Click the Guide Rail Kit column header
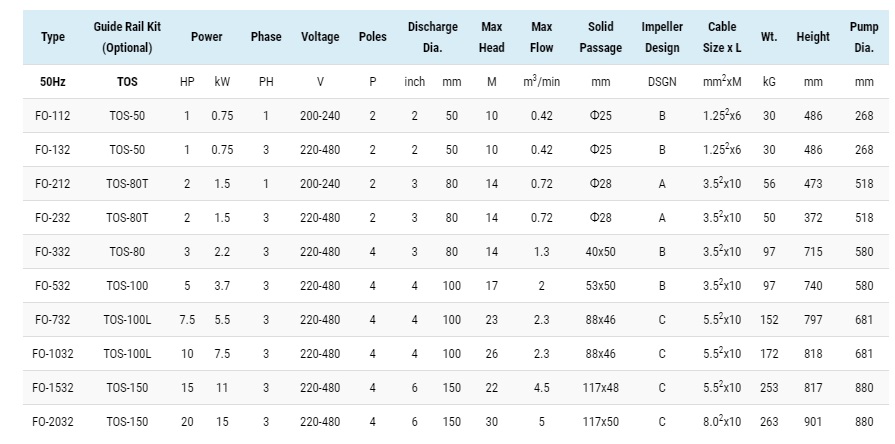This screenshot has height=444, width=895. (x=127, y=37)
